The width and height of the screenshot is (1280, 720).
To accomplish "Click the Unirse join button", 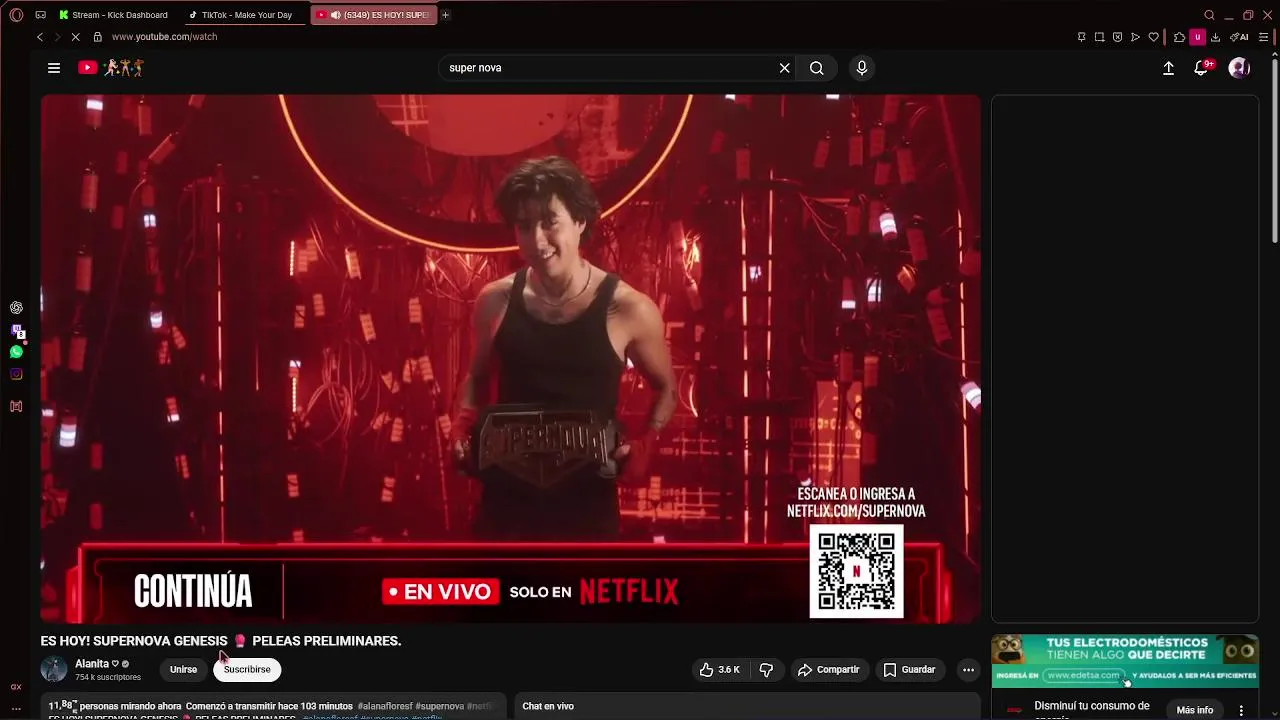I will coord(183,669).
